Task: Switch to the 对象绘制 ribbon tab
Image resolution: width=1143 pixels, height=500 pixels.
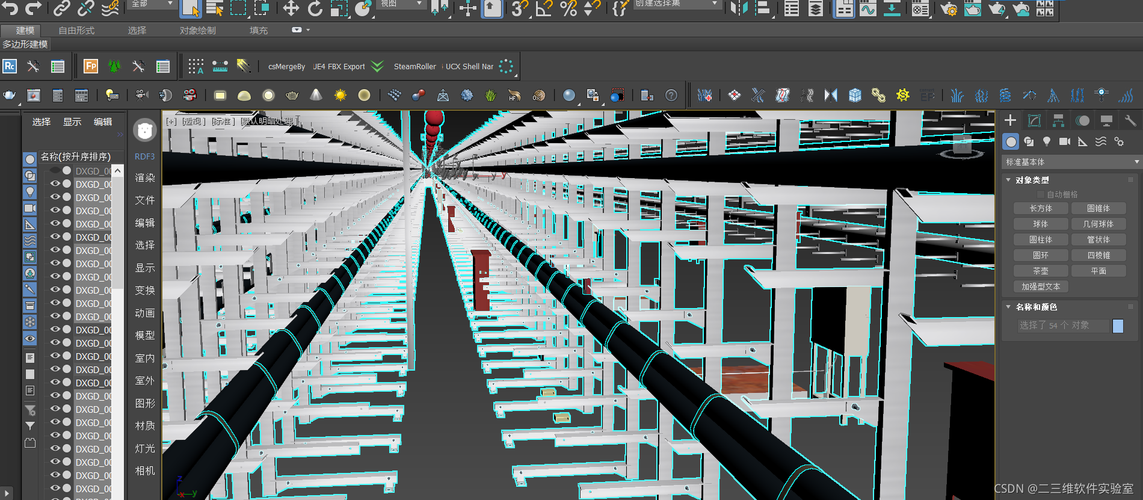Action: click(x=198, y=31)
